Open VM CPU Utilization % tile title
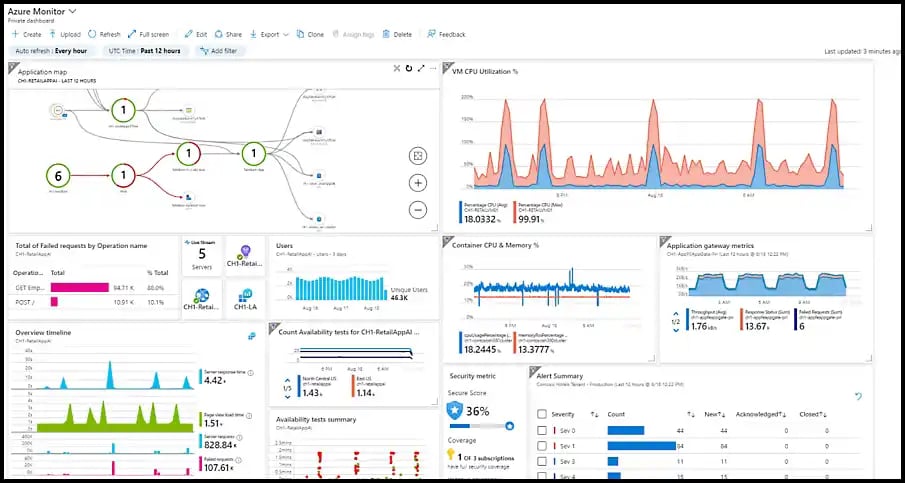 pyautogui.click(x=483, y=72)
